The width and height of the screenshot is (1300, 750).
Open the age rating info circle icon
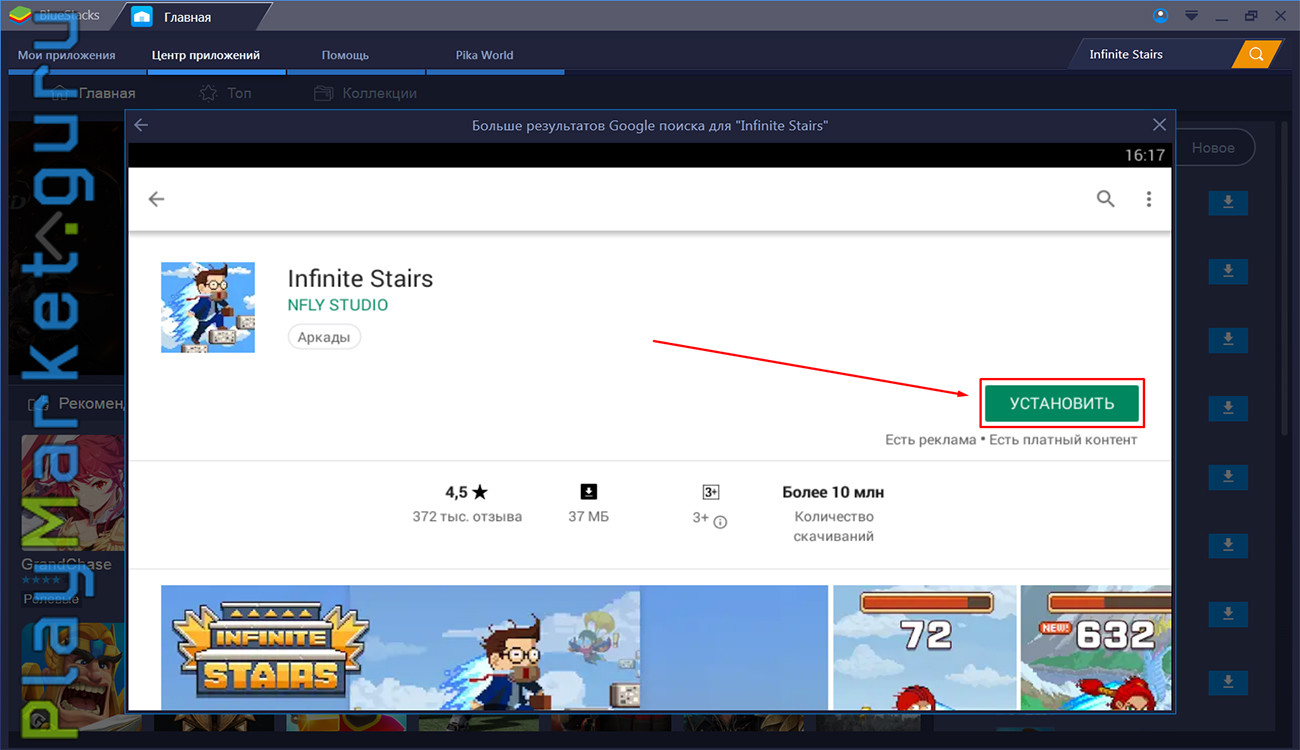pyautogui.click(x=720, y=521)
